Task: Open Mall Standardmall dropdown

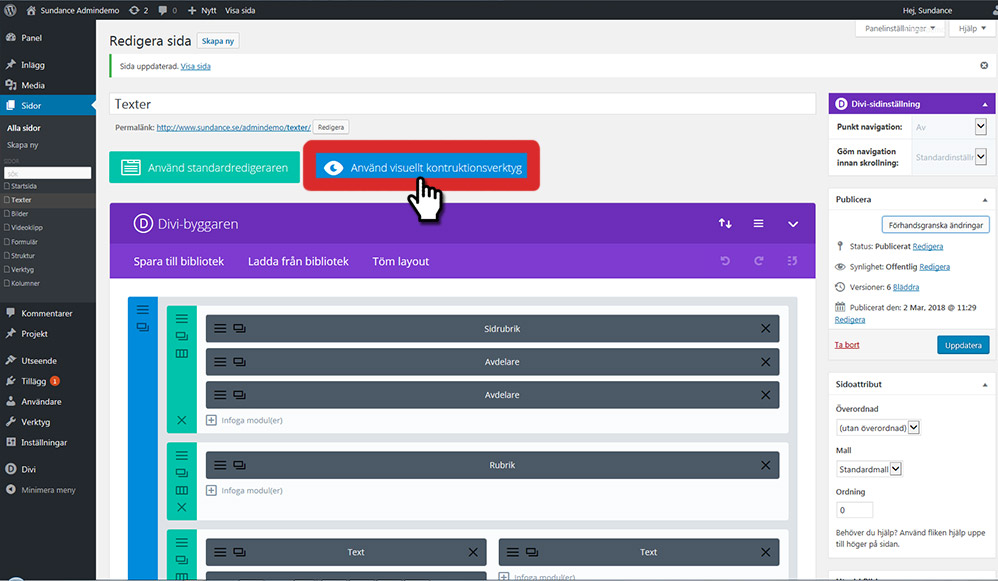Action: (869, 469)
